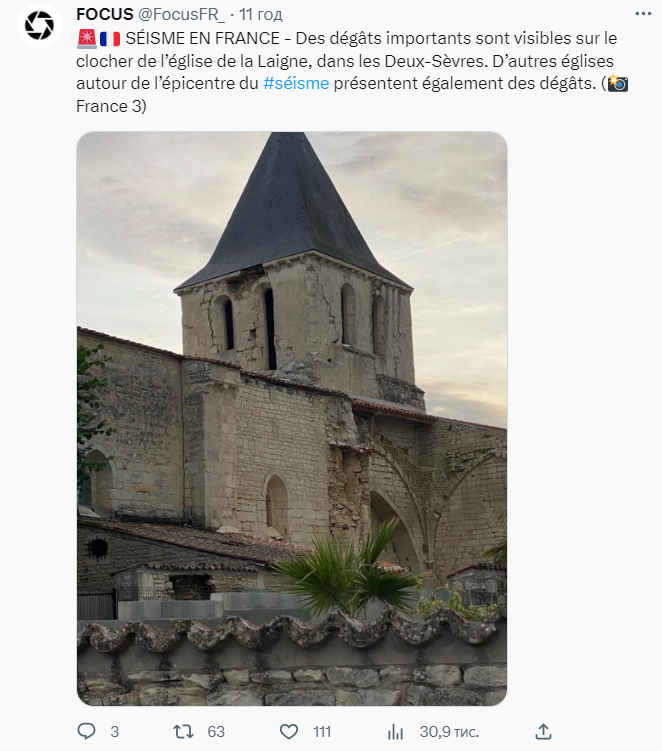Click the repost count 63

point(216,731)
